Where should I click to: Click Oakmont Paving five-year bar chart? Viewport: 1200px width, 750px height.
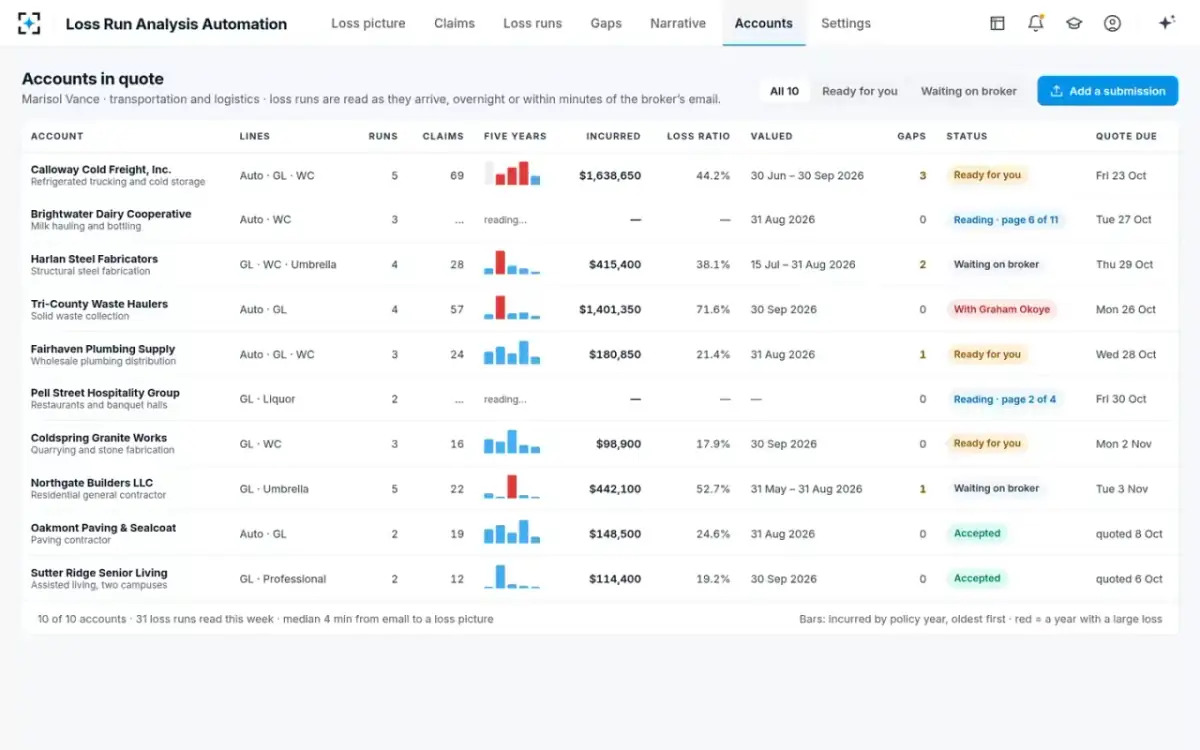click(513, 531)
